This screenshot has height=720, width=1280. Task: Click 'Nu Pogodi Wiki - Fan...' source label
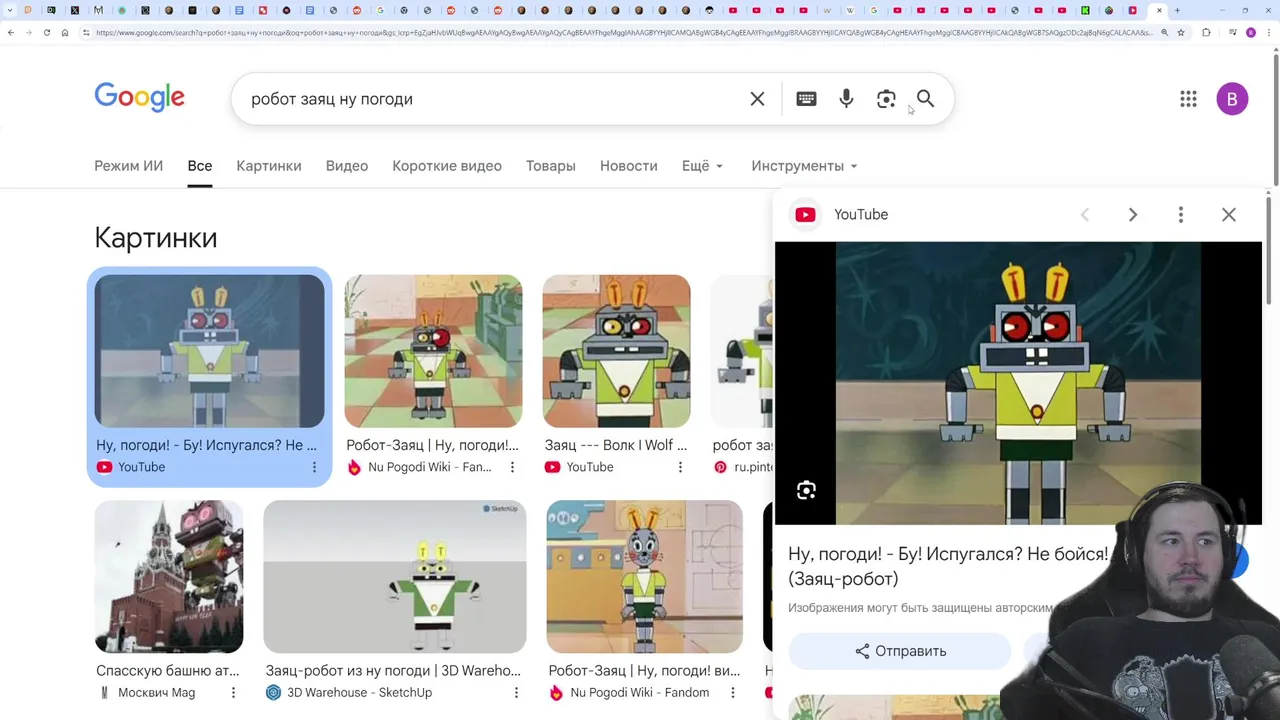[429, 467]
